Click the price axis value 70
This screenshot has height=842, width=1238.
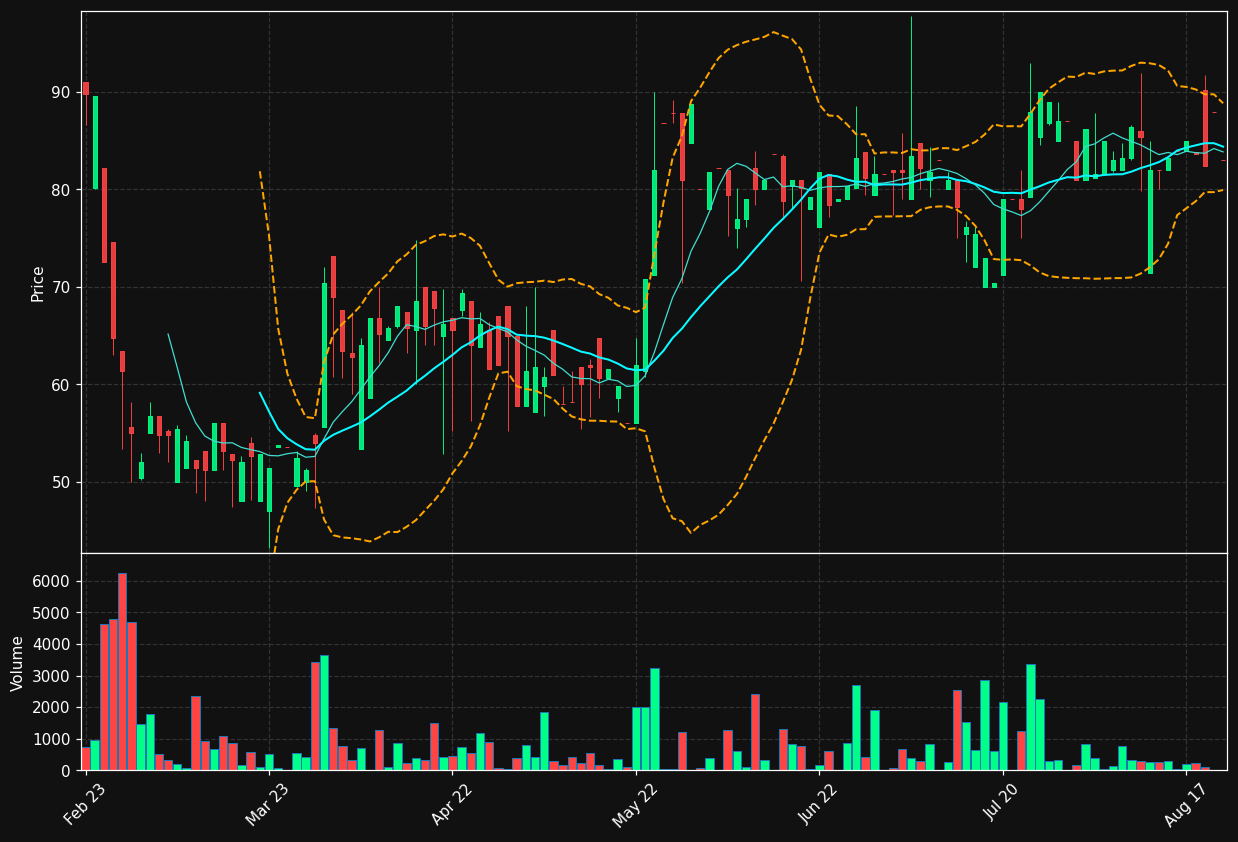pyautogui.click(x=61, y=288)
